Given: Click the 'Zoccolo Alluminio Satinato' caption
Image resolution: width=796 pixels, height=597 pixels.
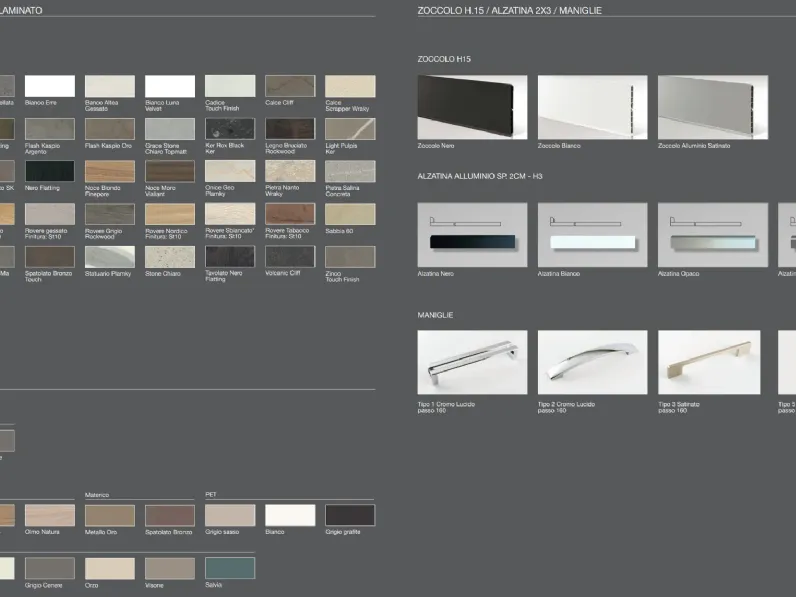Looking at the screenshot, I should pos(694,146).
